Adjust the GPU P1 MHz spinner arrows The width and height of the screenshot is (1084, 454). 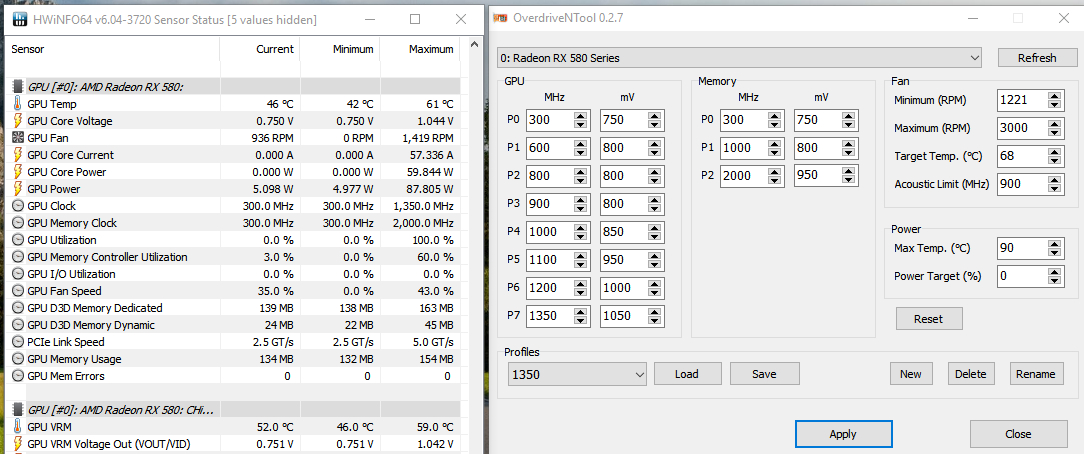click(x=582, y=148)
